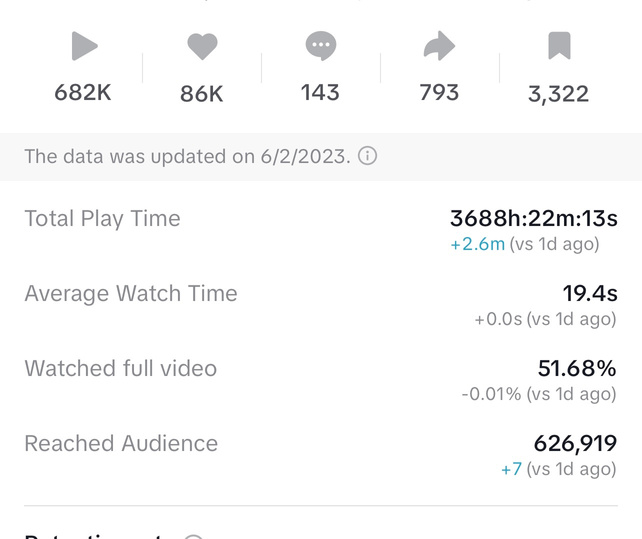642x539 pixels.
Task: Tap the data updated on 6/2/2023 notice
Action: point(187,157)
